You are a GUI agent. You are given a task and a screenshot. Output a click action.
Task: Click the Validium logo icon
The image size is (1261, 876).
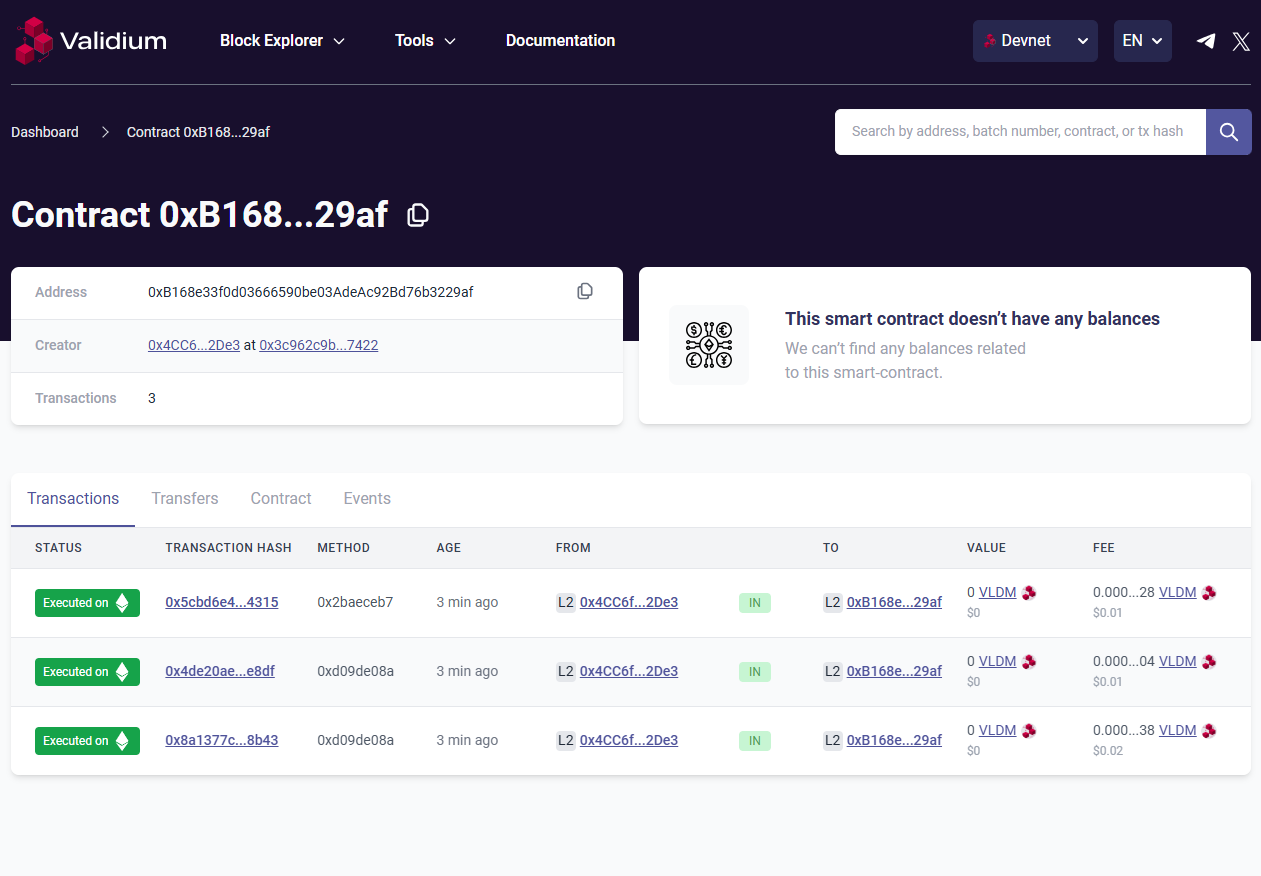click(32, 41)
